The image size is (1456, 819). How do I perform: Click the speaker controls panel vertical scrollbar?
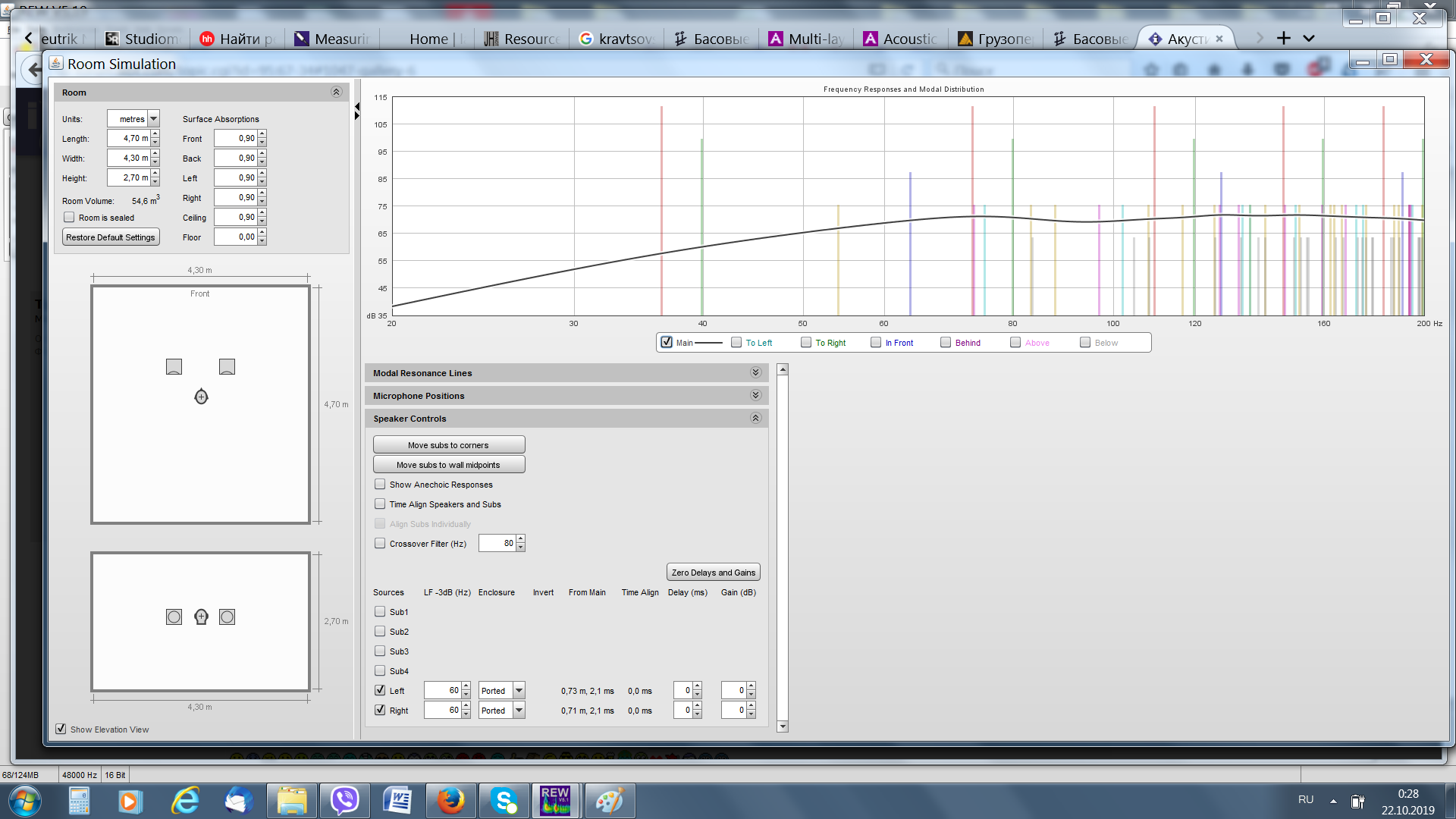click(x=783, y=546)
